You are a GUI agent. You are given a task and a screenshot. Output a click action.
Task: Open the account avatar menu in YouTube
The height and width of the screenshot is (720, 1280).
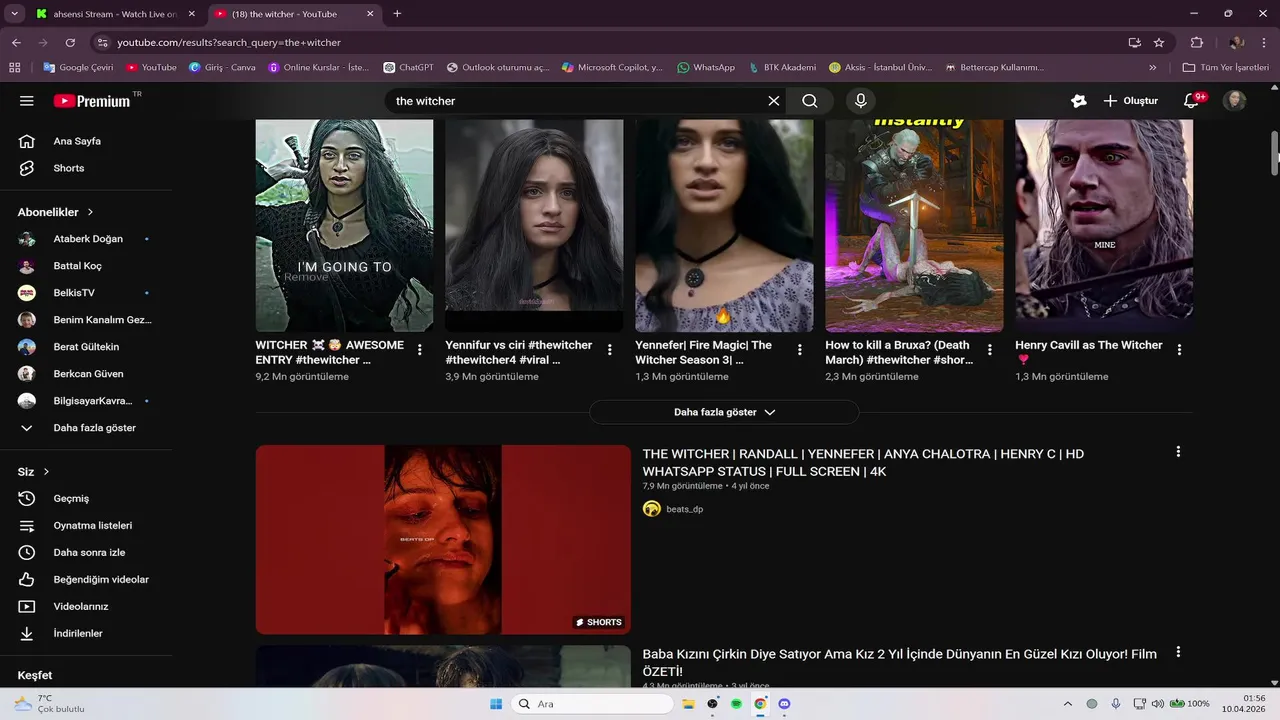1235,101
